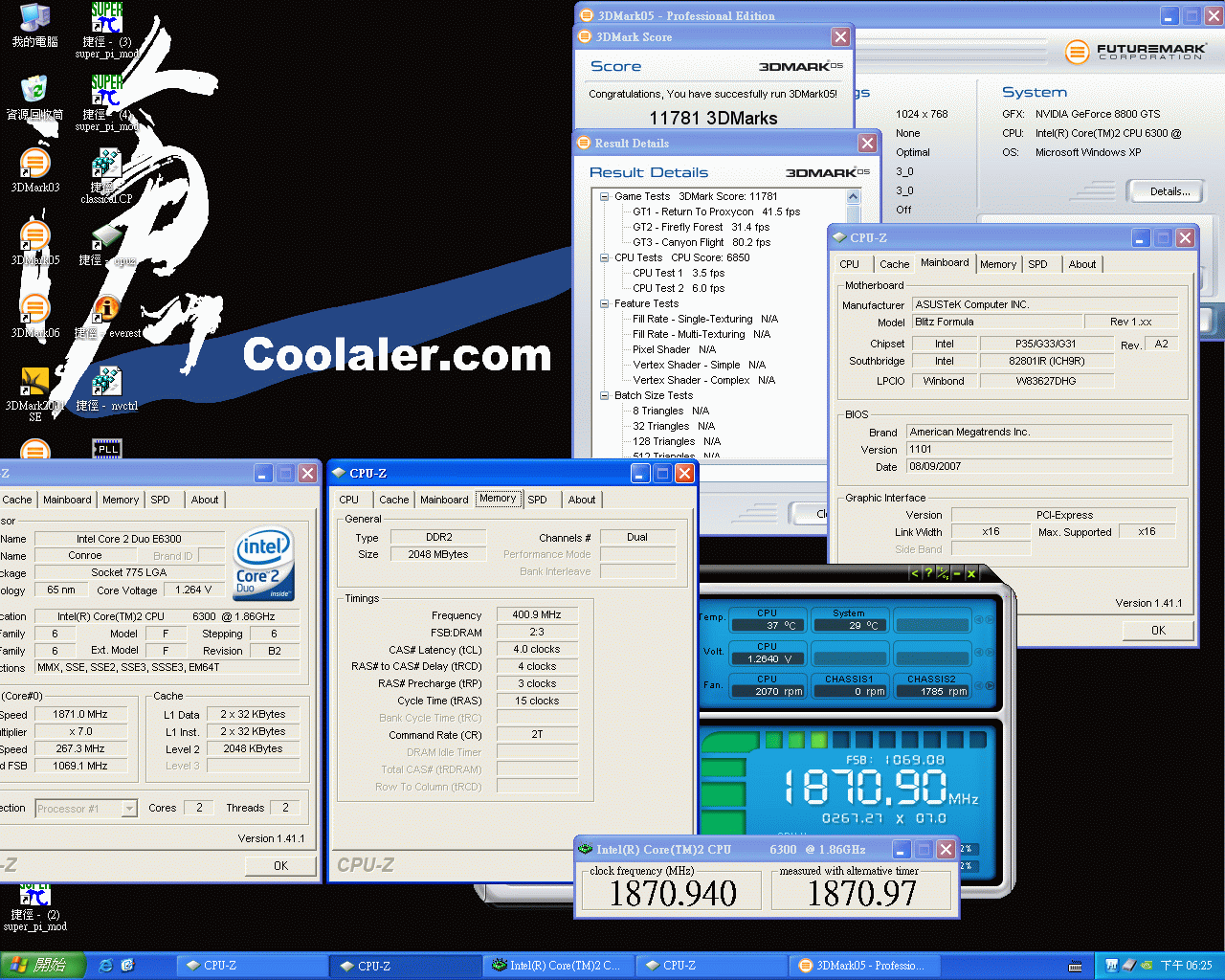1225x980 pixels.
Task: Click previous arrow on the Volt row
Action: [x=978, y=653]
